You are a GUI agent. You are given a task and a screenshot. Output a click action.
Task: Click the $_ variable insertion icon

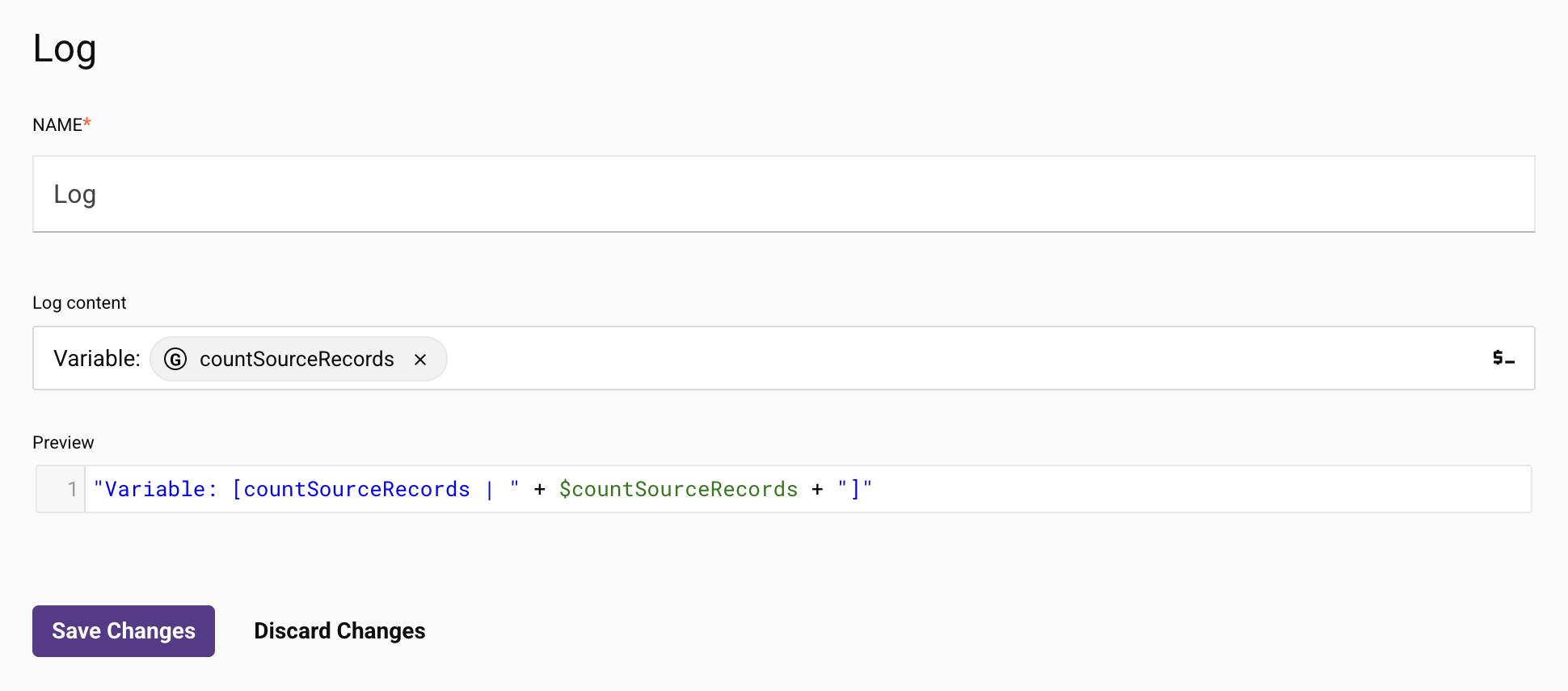1503,358
